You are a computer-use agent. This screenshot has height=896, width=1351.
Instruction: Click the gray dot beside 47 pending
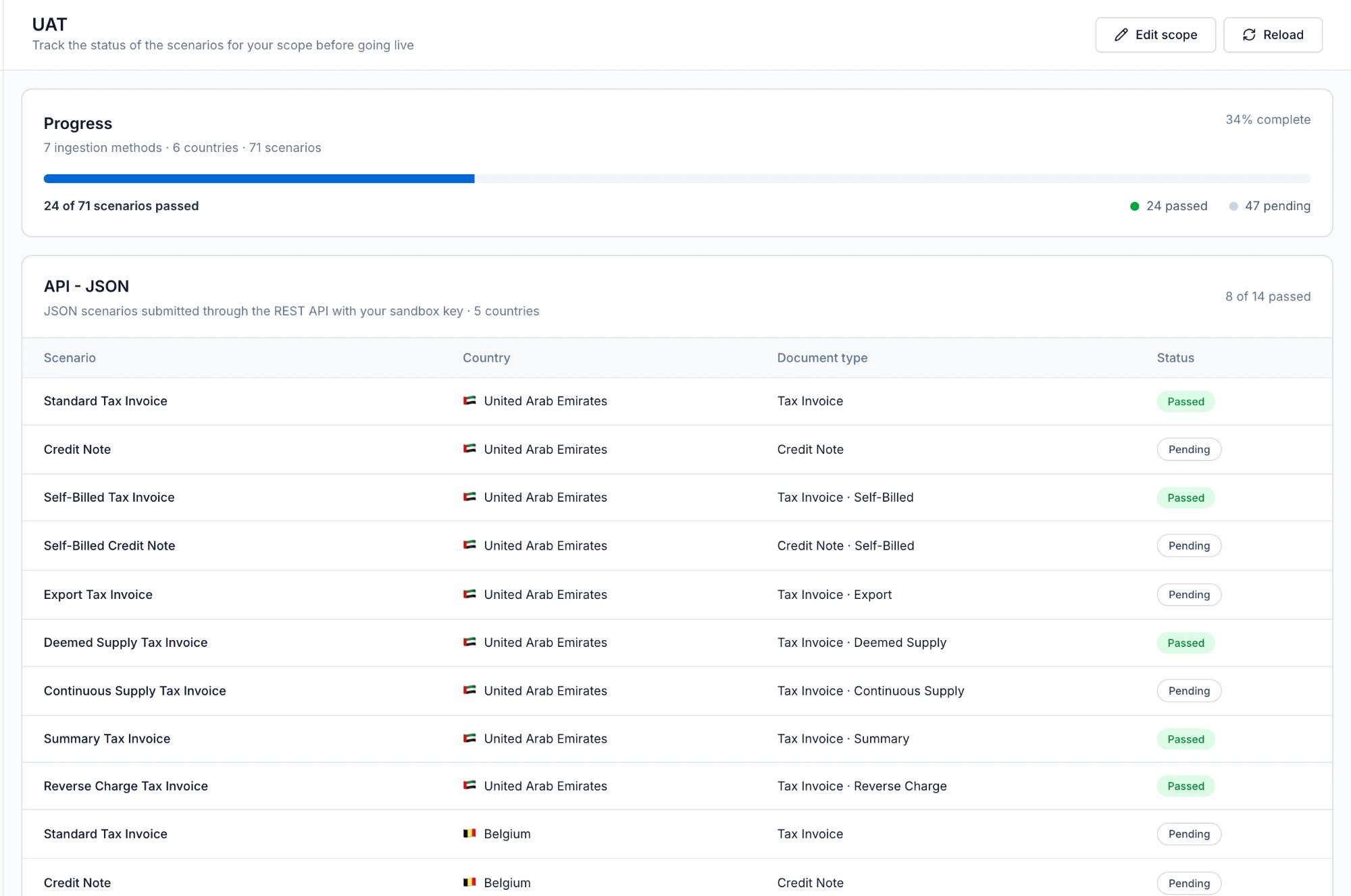tap(1233, 206)
